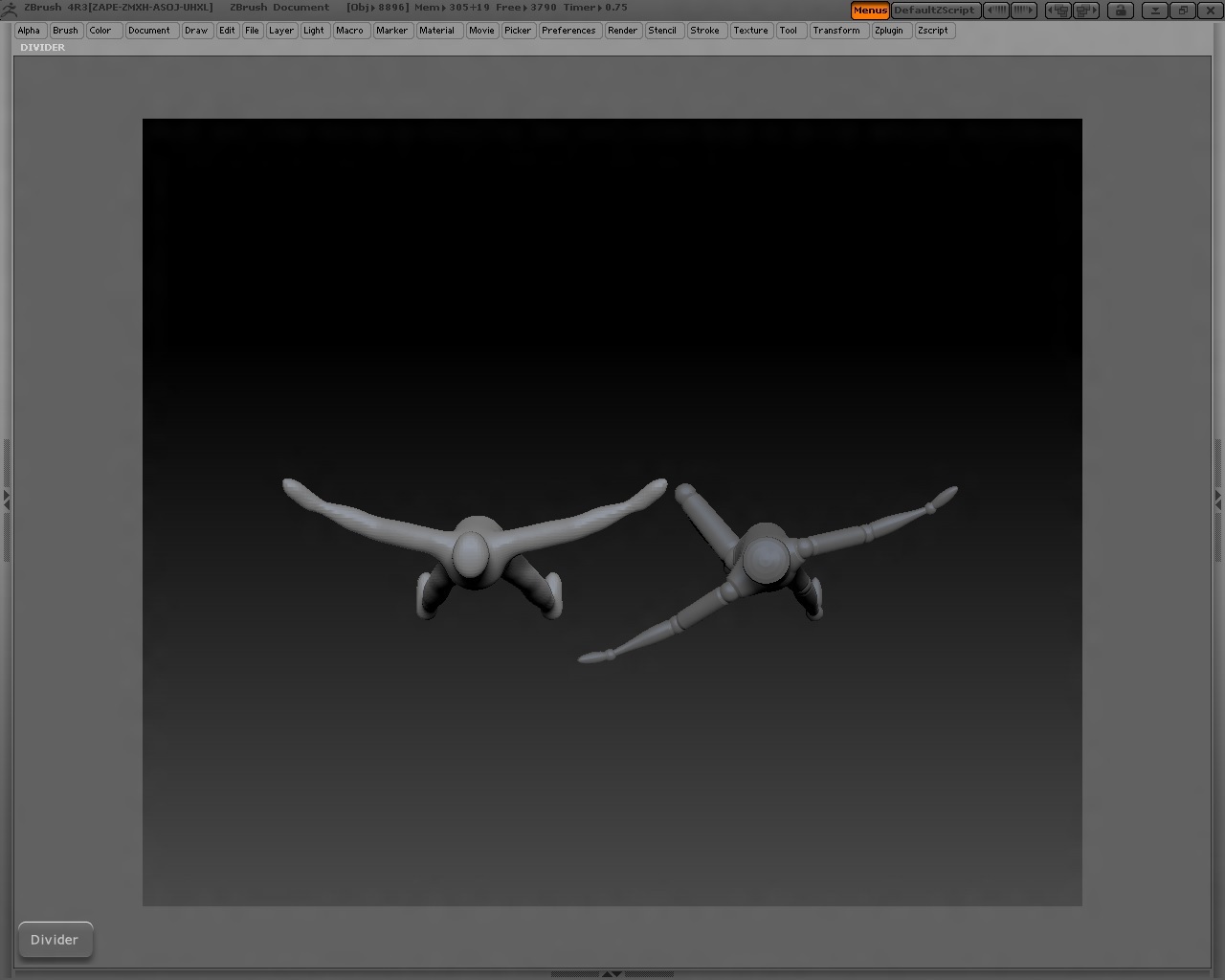
Task: Open the Layer menu
Action: 281,31
